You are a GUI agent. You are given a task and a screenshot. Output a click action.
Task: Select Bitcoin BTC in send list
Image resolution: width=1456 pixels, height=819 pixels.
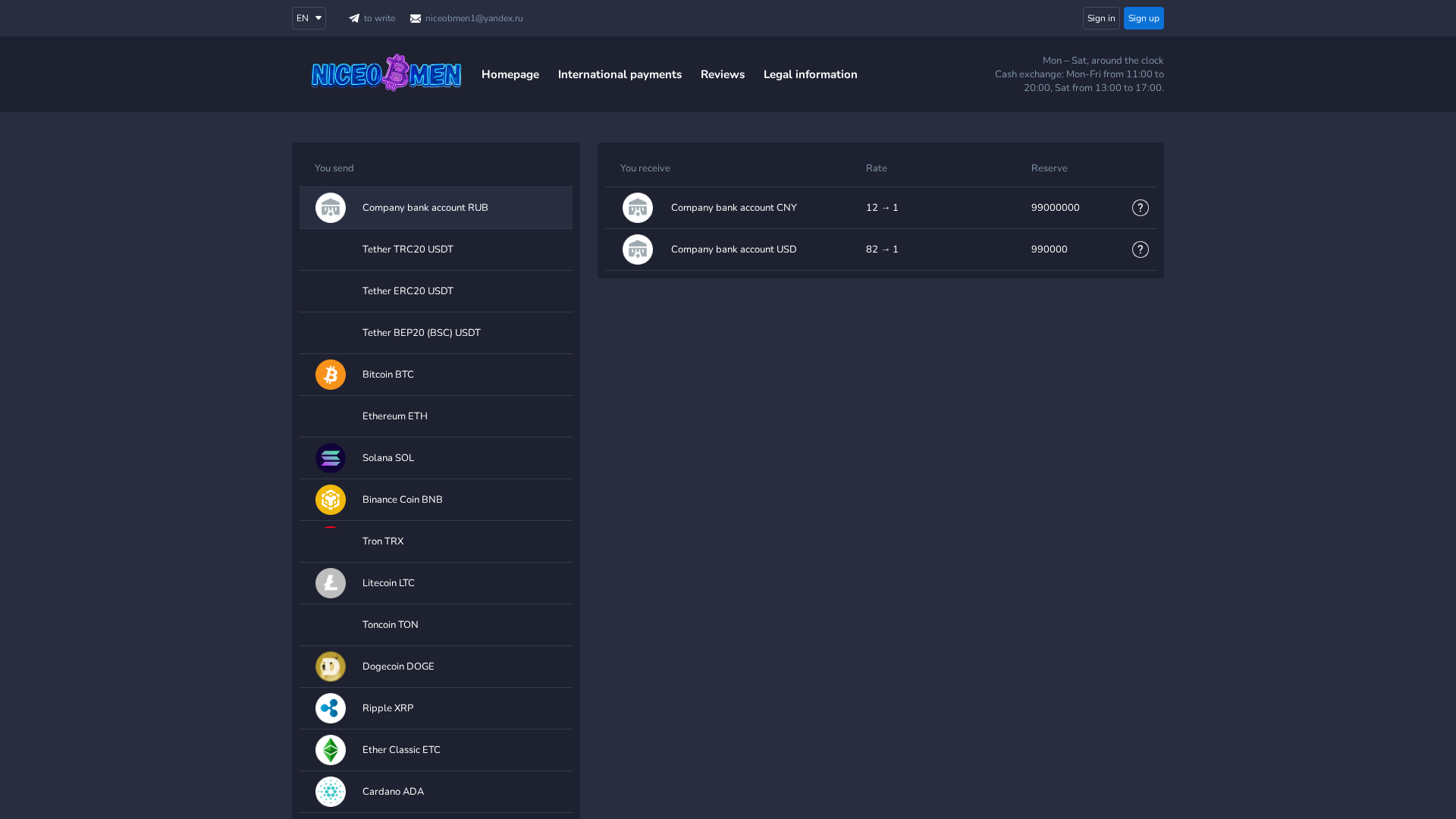436,375
